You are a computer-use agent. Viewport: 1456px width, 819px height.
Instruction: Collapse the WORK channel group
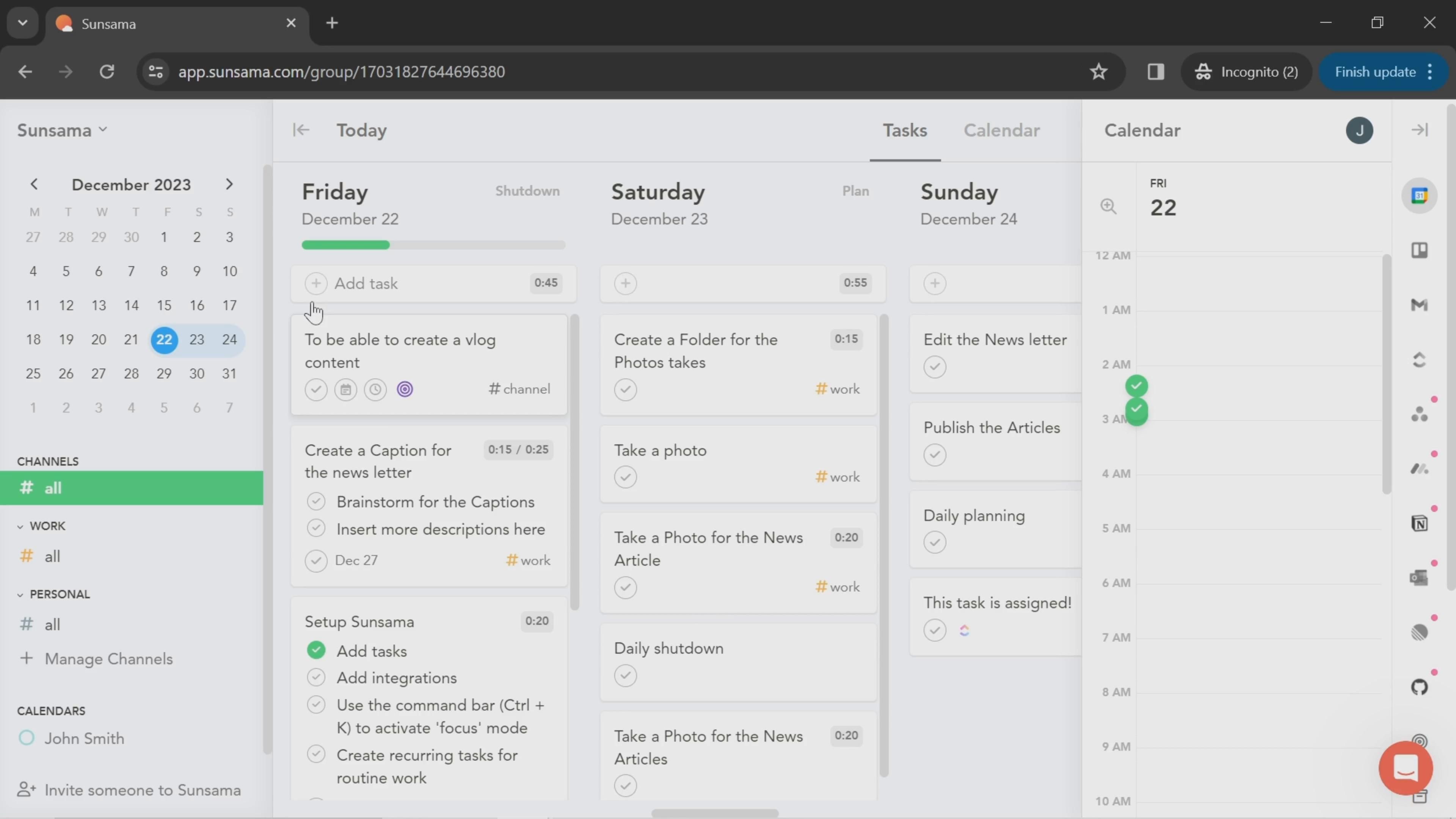[20, 526]
